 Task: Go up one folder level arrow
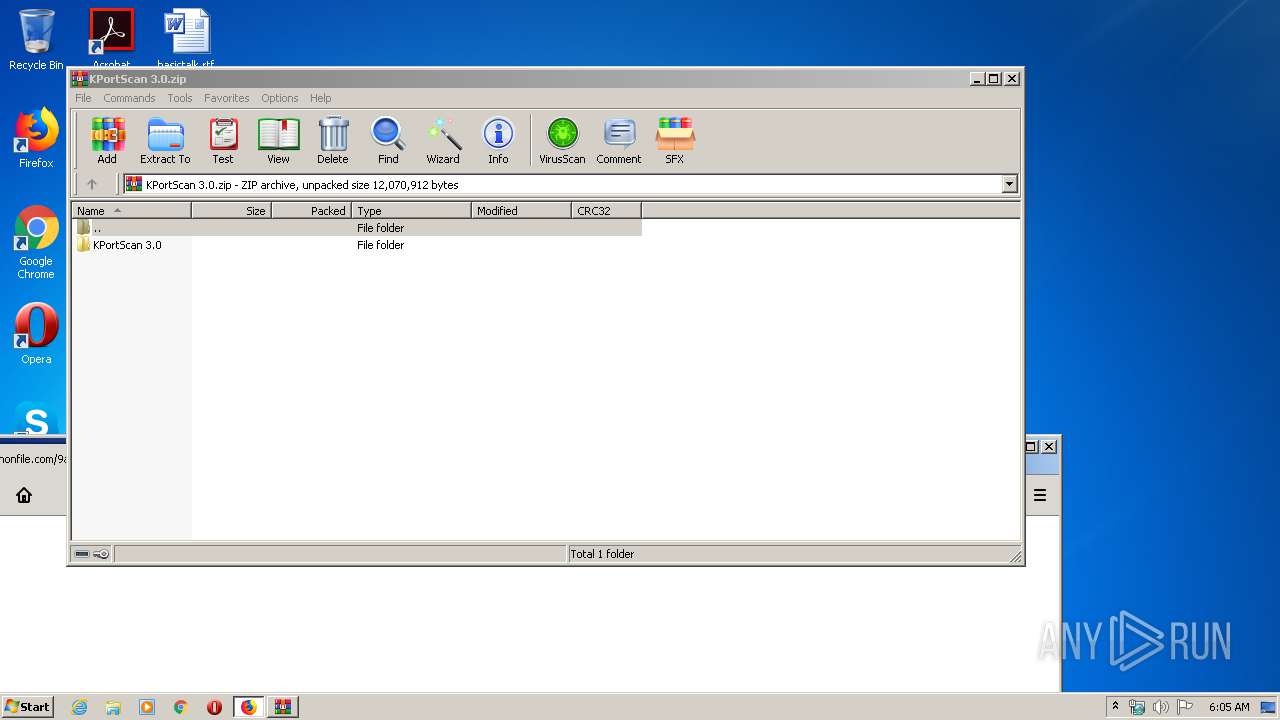(x=92, y=184)
